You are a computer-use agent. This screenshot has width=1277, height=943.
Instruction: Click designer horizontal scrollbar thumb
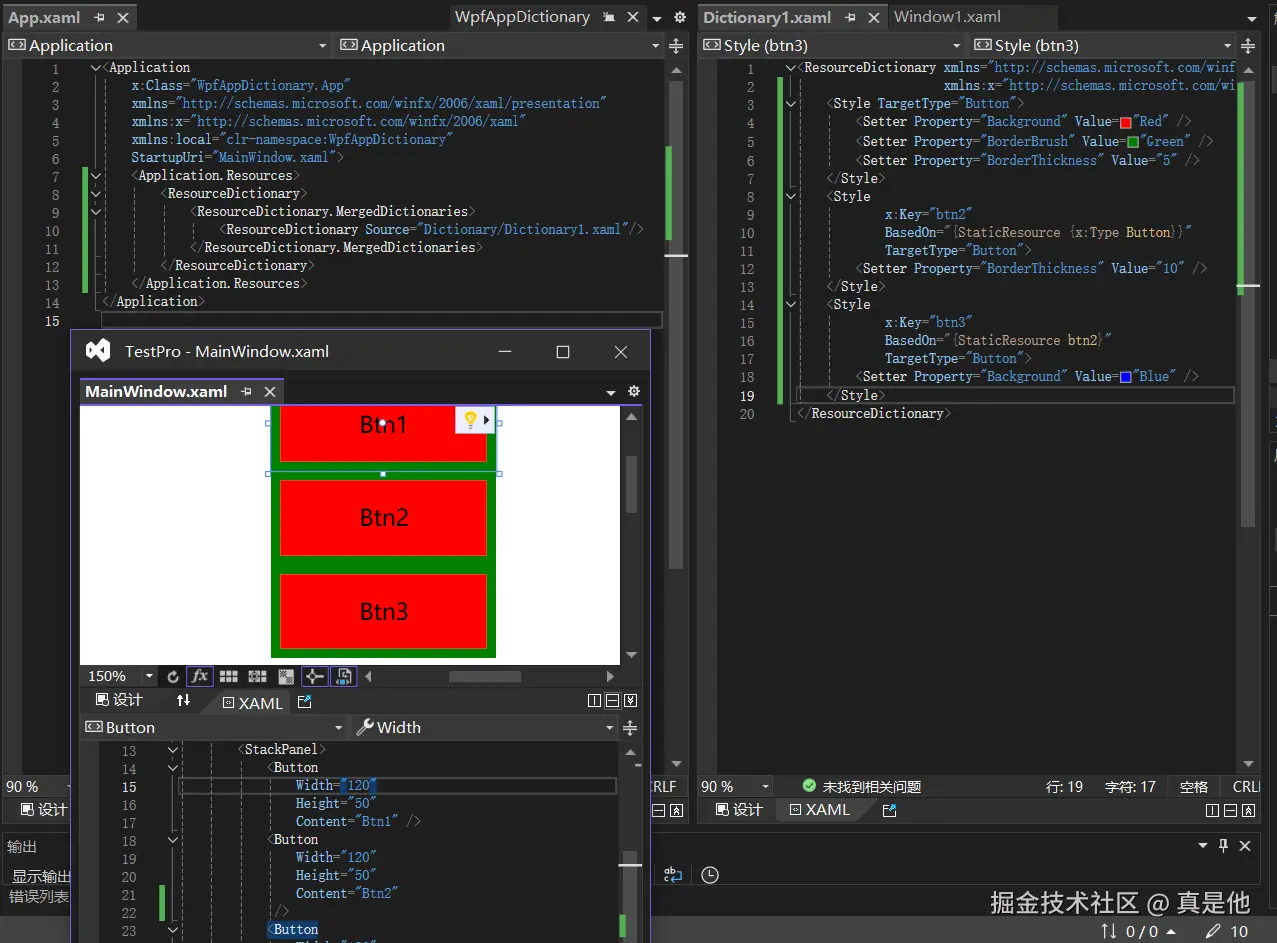click(x=485, y=677)
